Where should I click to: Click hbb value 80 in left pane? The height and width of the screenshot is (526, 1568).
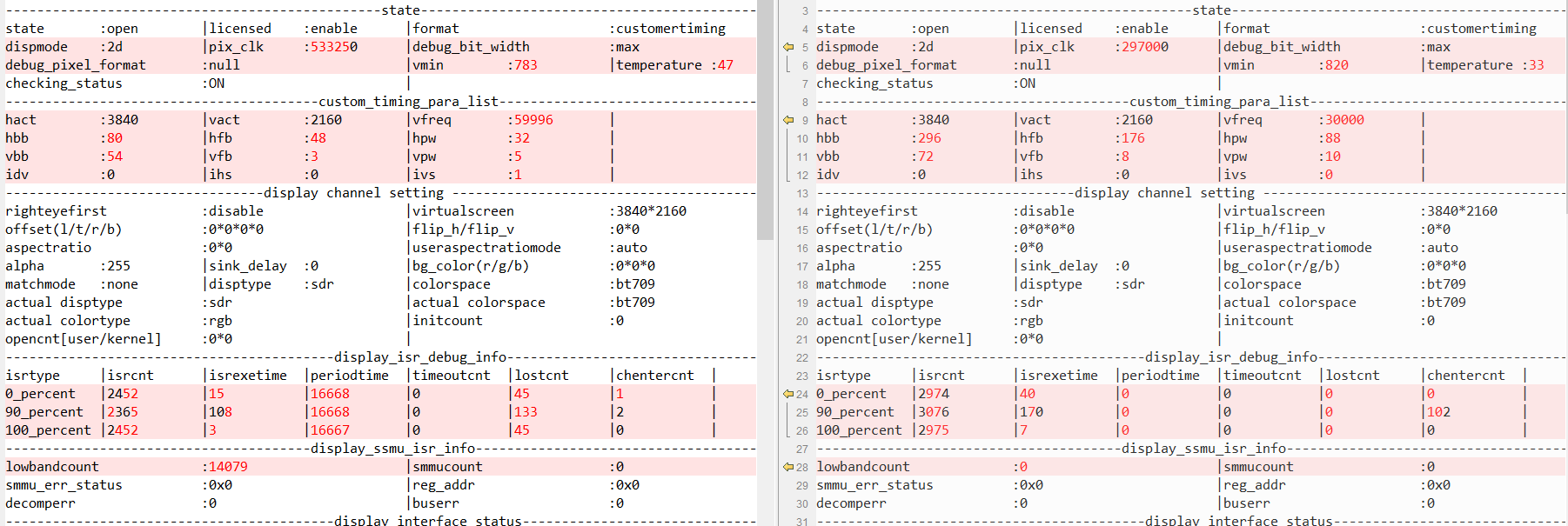click(x=115, y=138)
